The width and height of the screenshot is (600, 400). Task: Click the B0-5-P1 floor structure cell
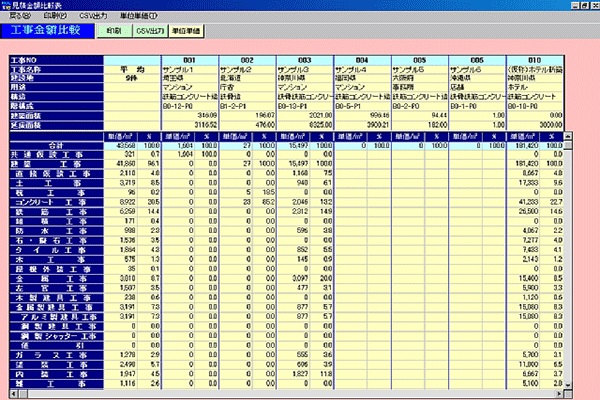coord(362,106)
